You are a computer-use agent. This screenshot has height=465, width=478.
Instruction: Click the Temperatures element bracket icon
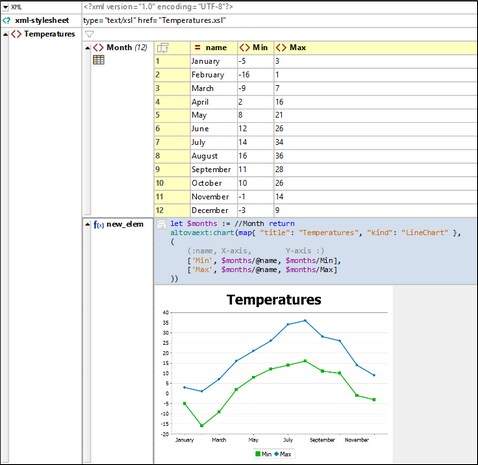[x=16, y=34]
